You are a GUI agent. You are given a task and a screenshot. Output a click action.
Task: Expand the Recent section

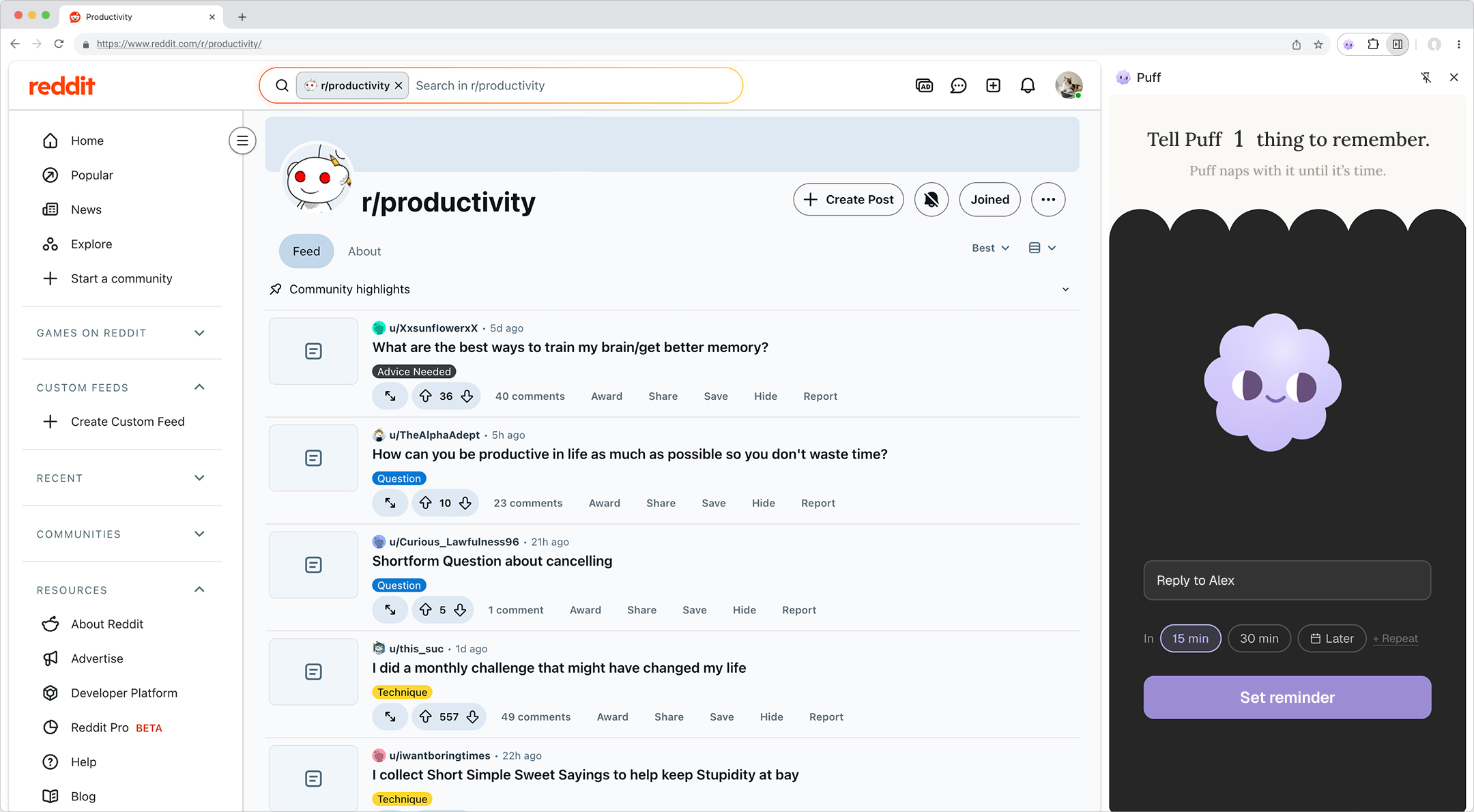coord(122,478)
